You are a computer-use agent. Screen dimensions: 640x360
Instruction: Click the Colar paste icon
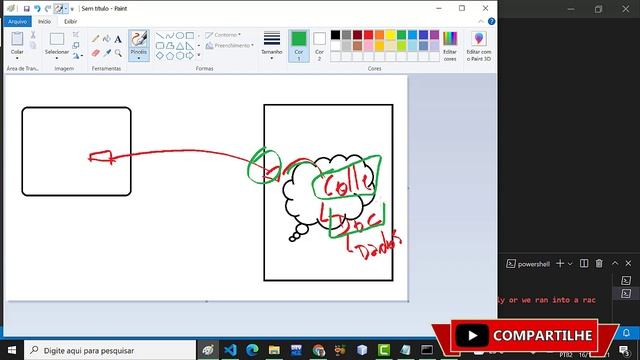[17, 39]
